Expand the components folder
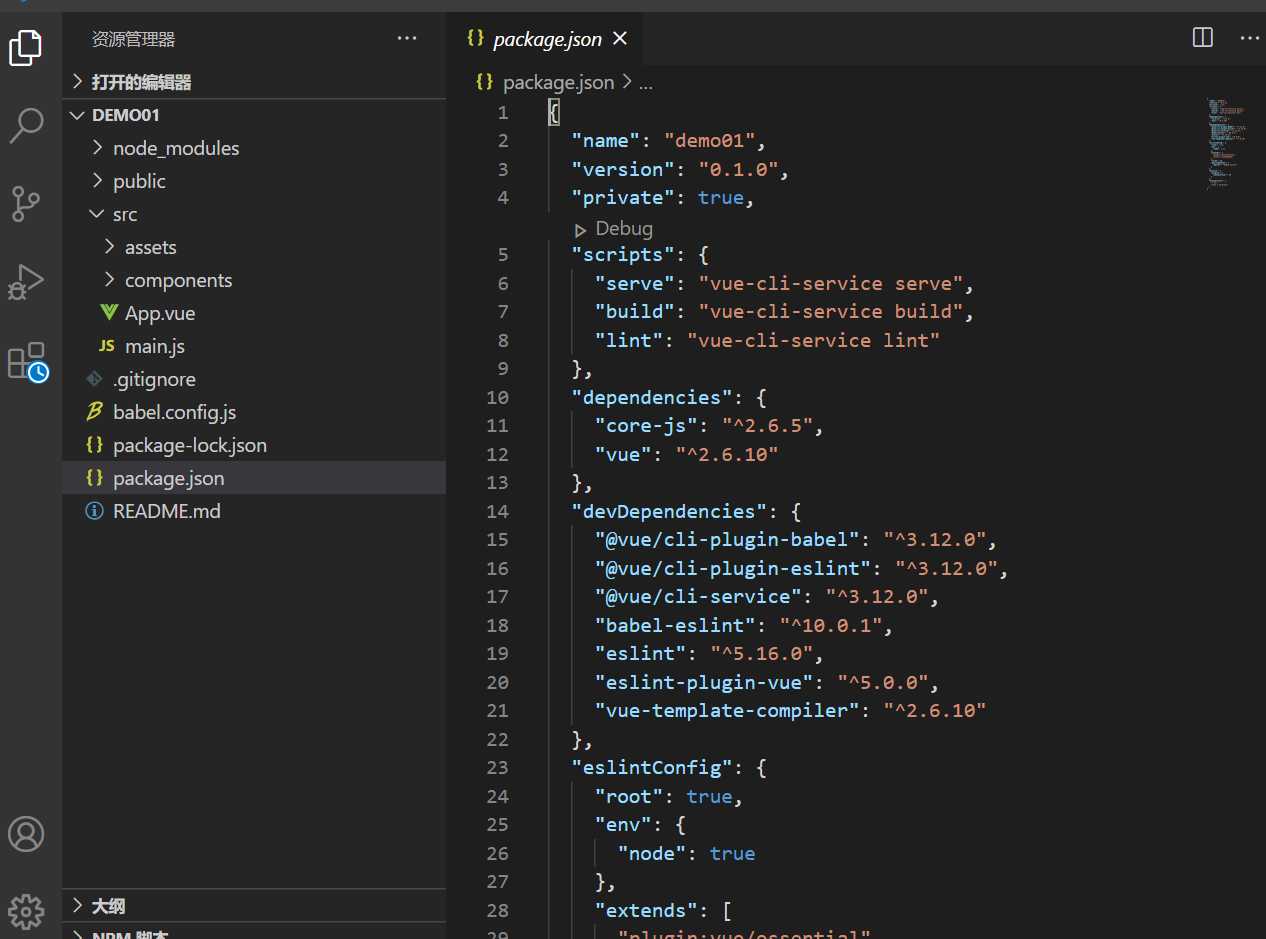Image resolution: width=1266 pixels, height=939 pixels. click(x=254, y=280)
